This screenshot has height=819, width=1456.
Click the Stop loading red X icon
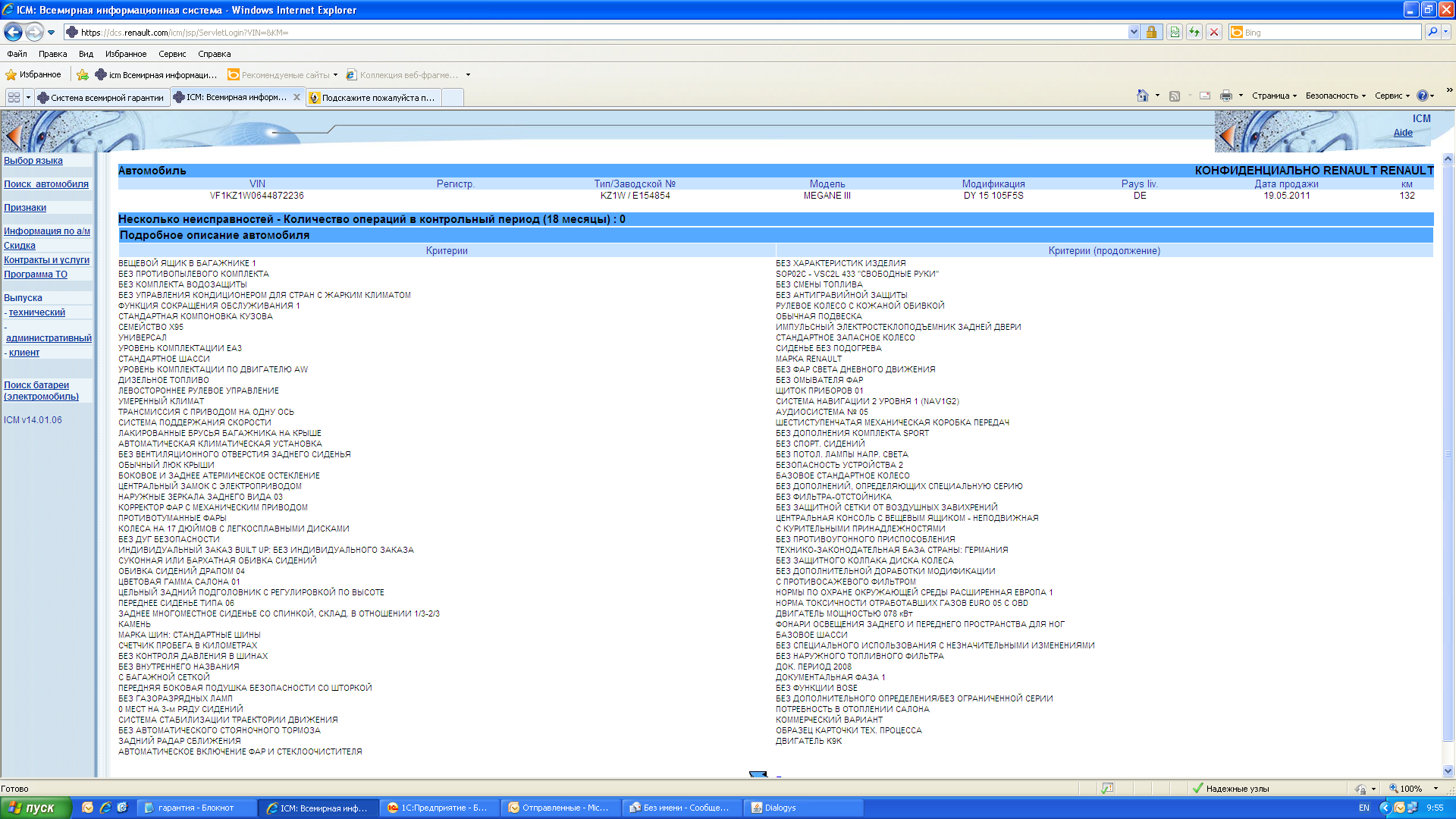pyautogui.click(x=1214, y=32)
